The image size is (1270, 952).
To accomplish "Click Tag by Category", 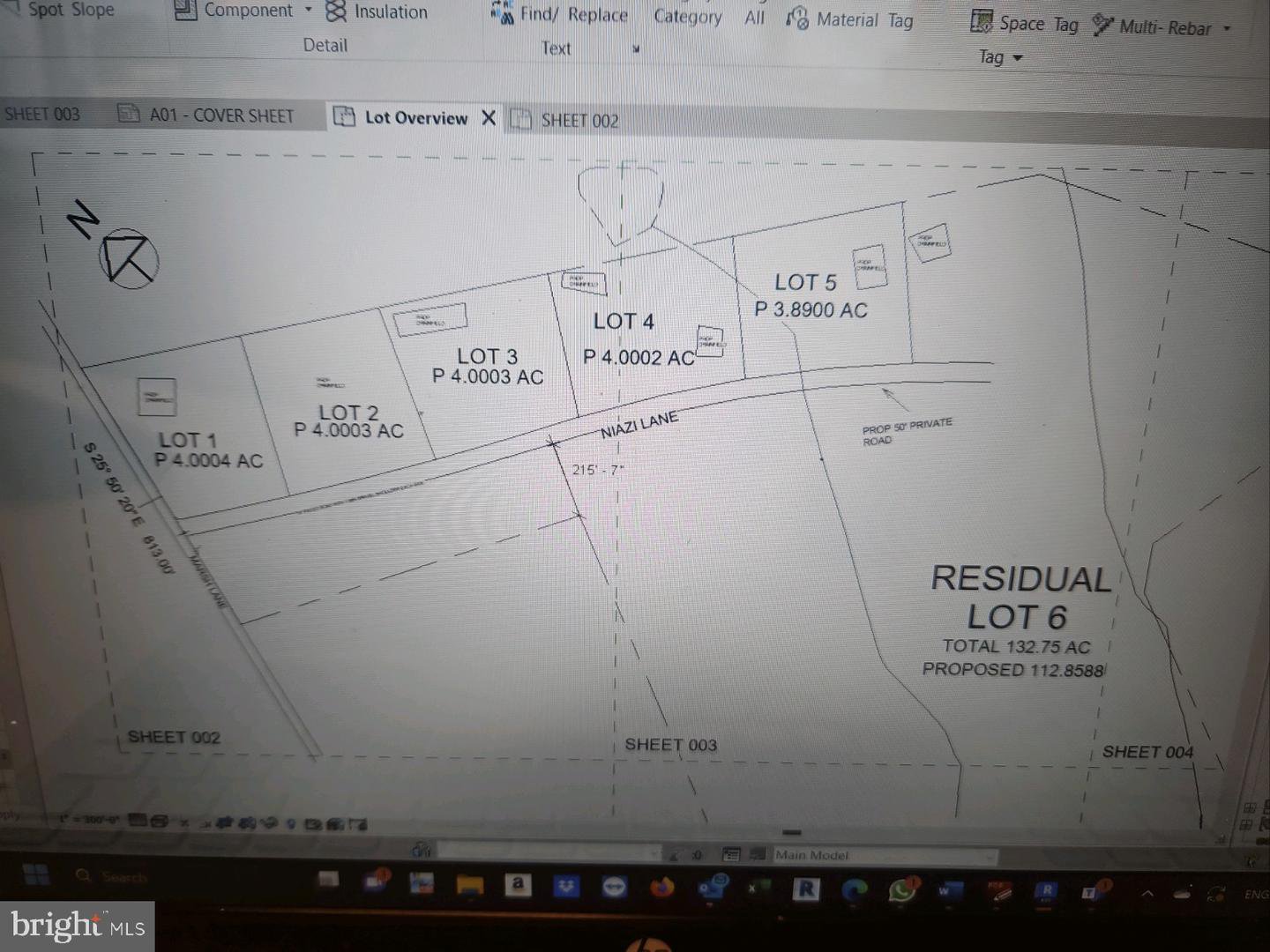I will [x=687, y=17].
